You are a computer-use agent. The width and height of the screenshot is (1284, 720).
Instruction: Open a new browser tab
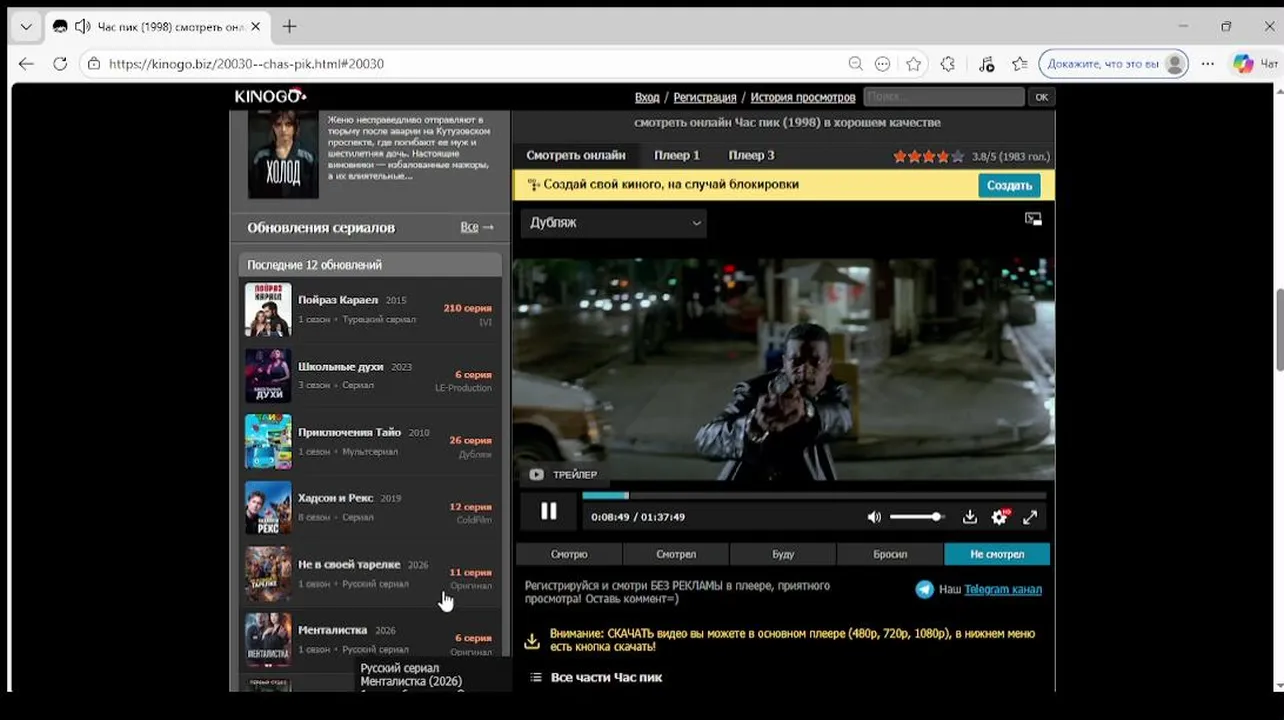click(x=289, y=26)
